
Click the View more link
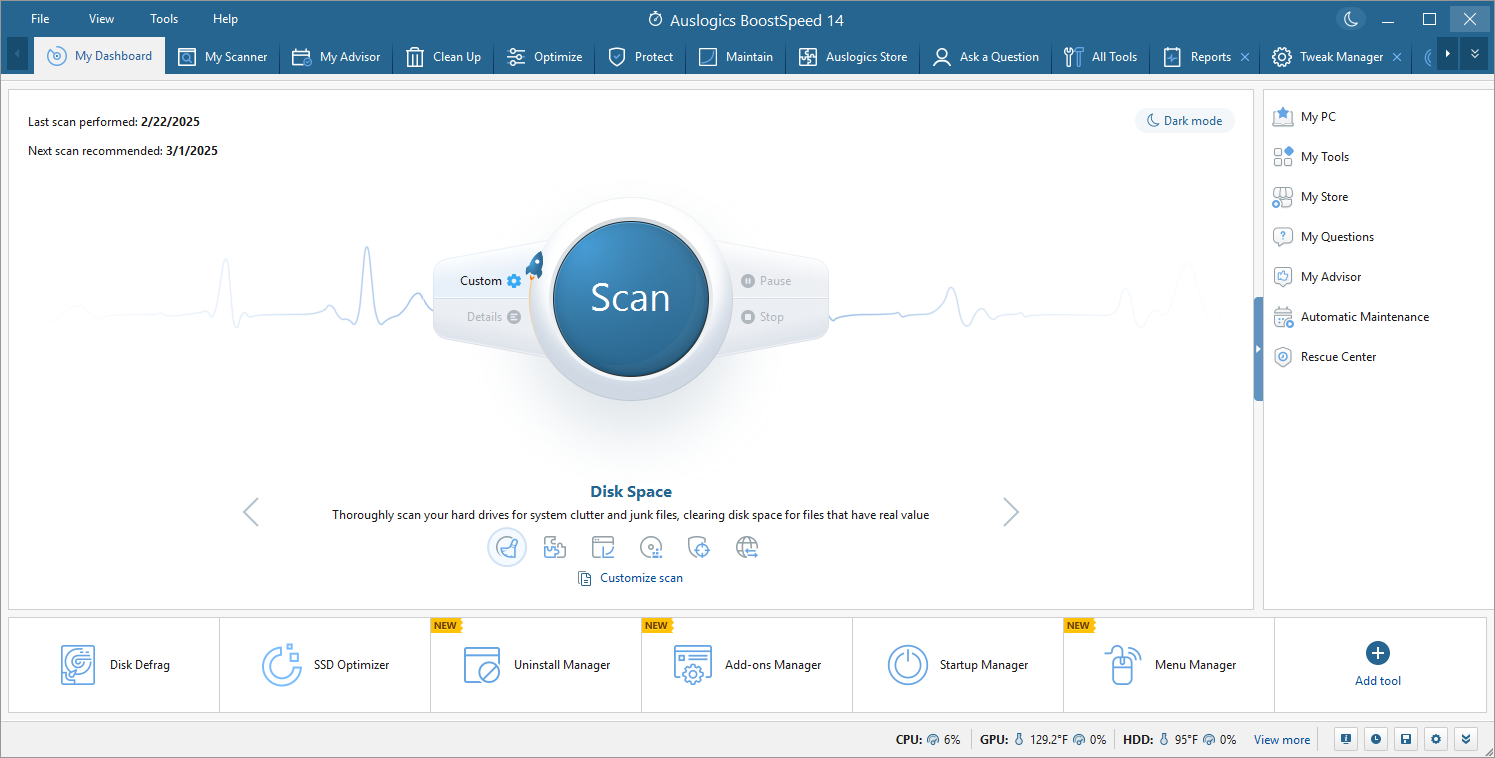1282,740
